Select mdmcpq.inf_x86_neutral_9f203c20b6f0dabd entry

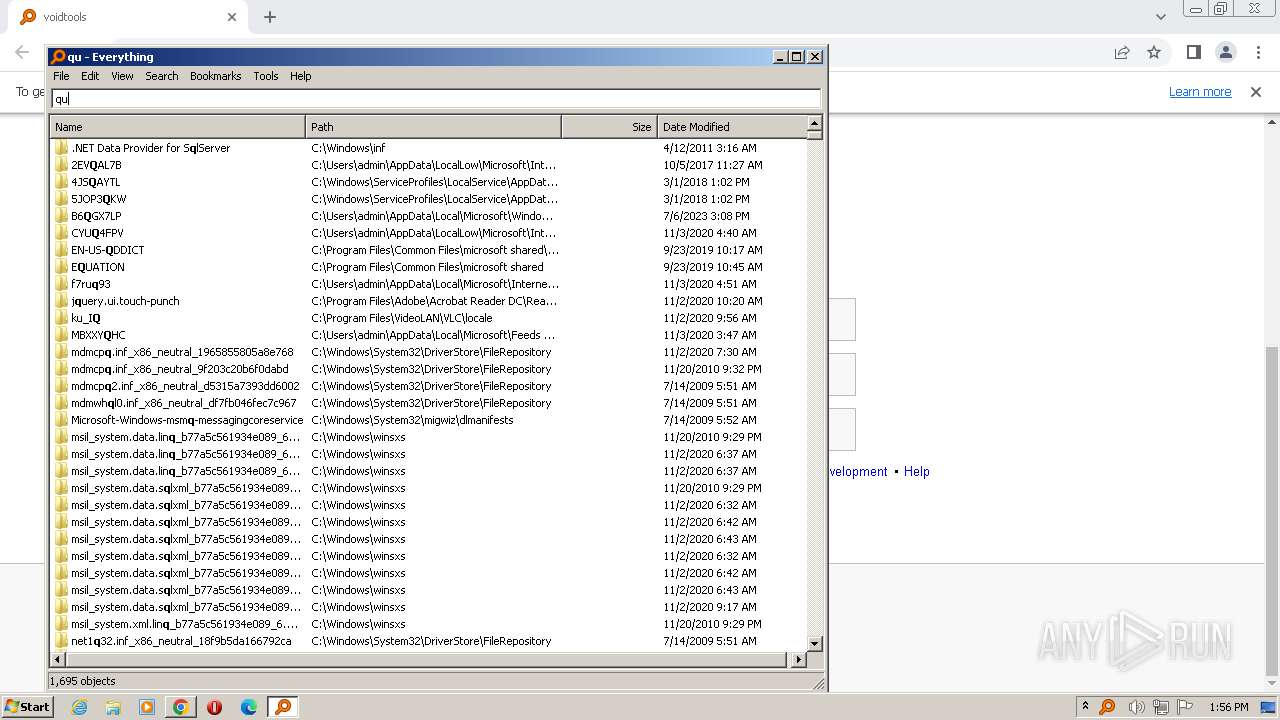click(179, 369)
